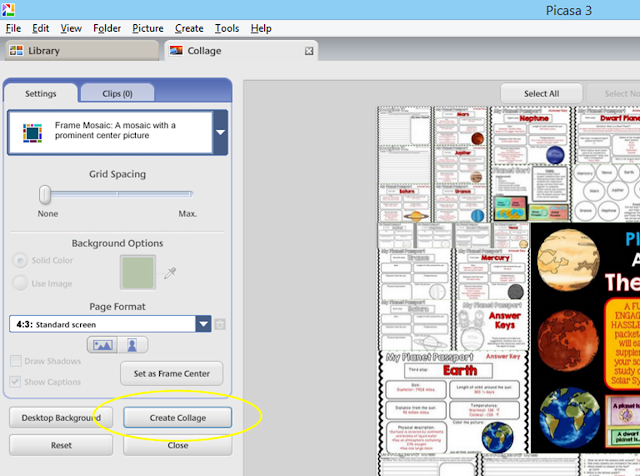Viewport: 640px width, 476px height.
Task: Open the Folder menu
Action: (107, 29)
